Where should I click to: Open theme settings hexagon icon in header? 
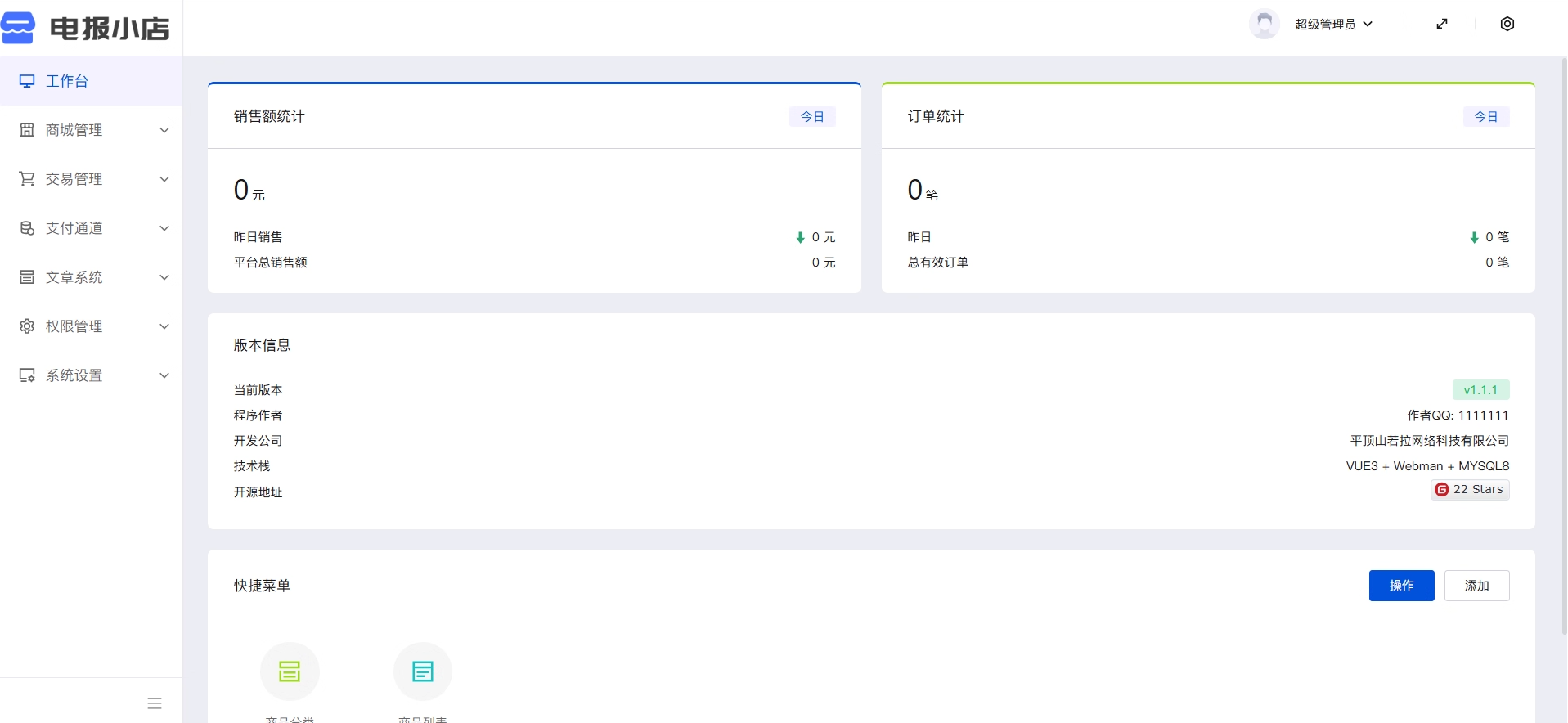click(1507, 24)
